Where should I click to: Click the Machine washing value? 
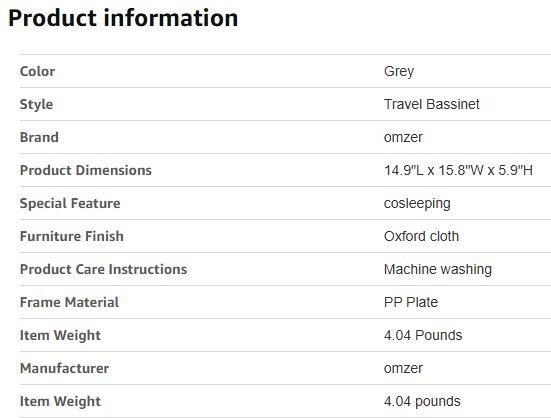(438, 269)
